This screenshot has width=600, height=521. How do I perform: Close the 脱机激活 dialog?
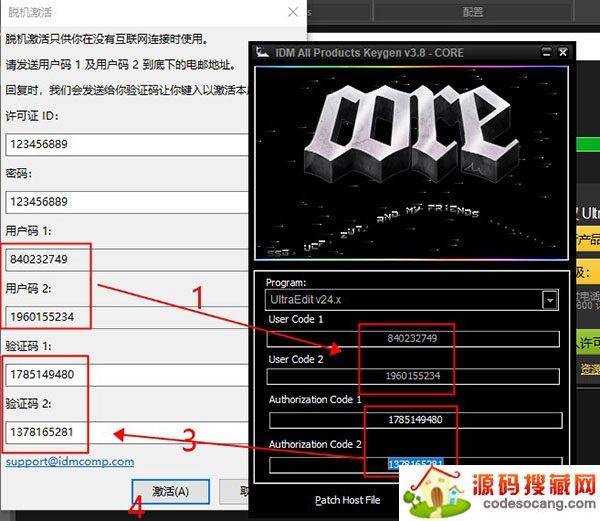pyautogui.click(x=293, y=12)
